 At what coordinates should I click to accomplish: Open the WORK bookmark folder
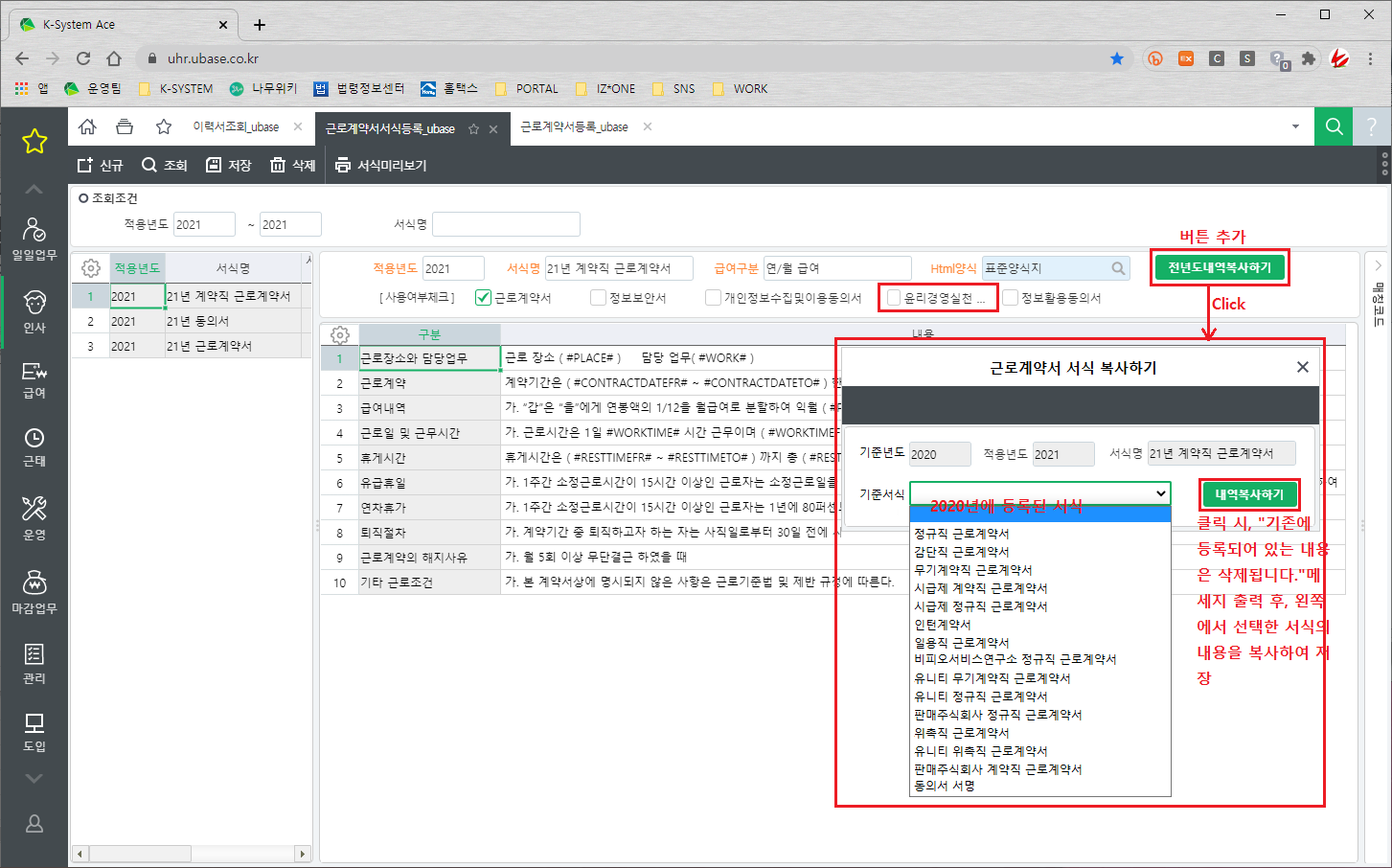tap(741, 88)
